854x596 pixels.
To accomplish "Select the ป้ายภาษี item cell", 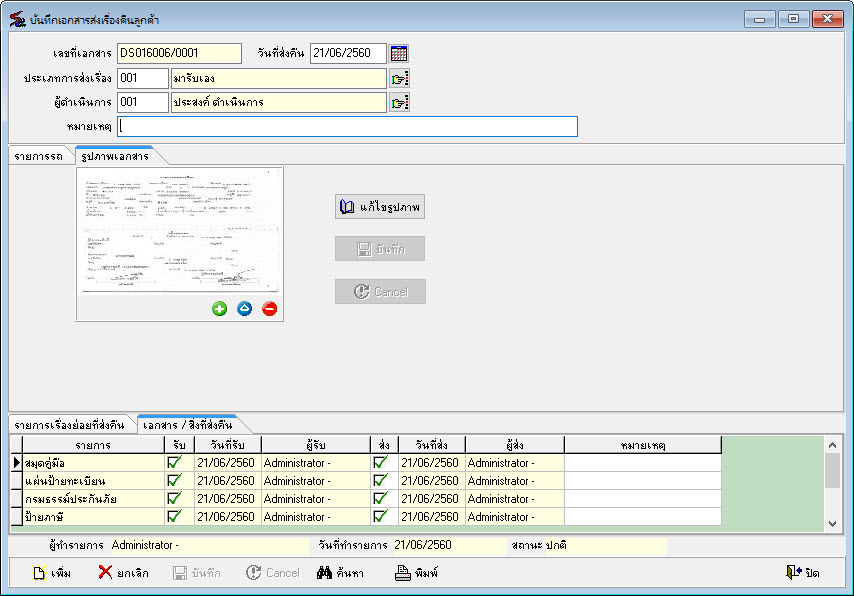I will (93, 517).
